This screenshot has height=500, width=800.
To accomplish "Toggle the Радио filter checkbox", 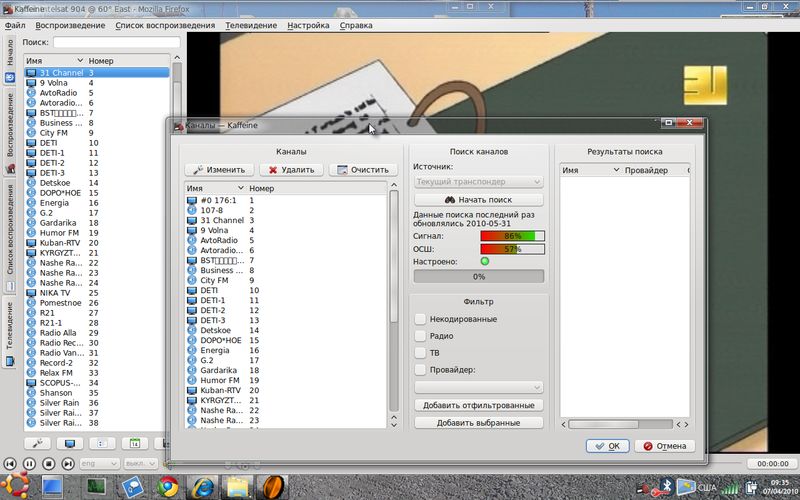I will tap(421, 336).
